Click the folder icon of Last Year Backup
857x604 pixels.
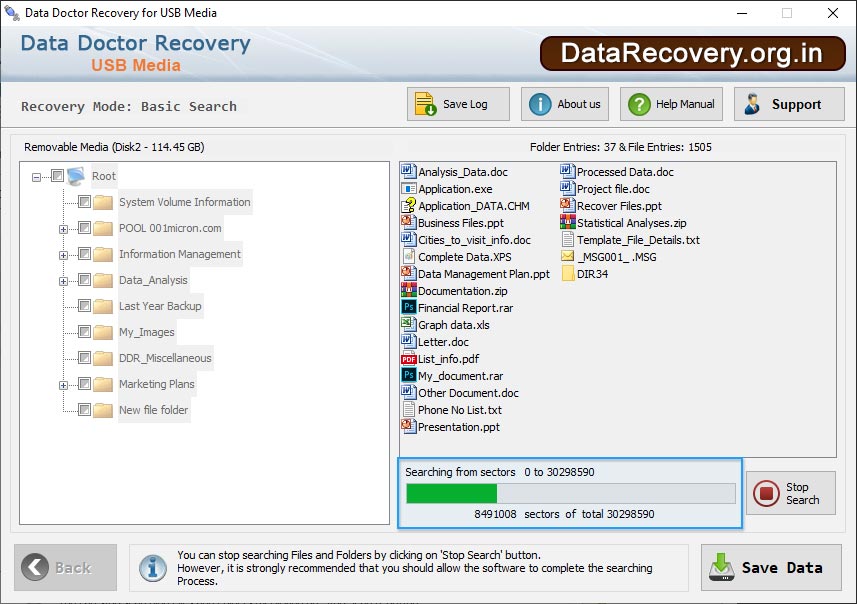coord(103,306)
